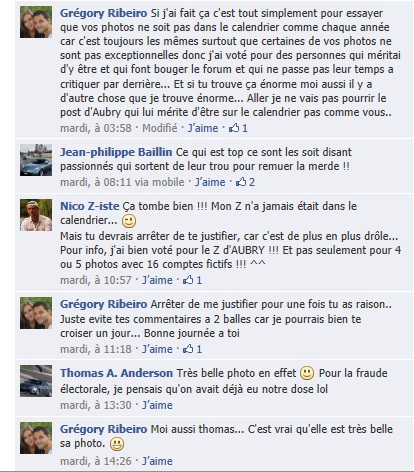Like Thomas A. Anderson's comment at 13:30

point(157,405)
